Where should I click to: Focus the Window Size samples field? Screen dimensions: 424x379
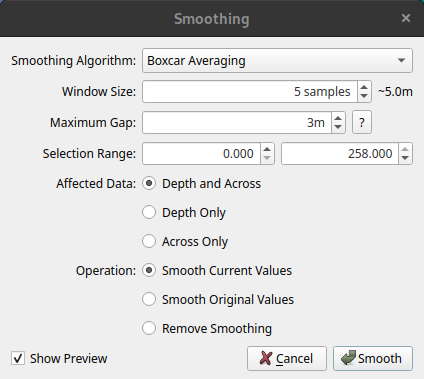pyautogui.click(x=250, y=92)
